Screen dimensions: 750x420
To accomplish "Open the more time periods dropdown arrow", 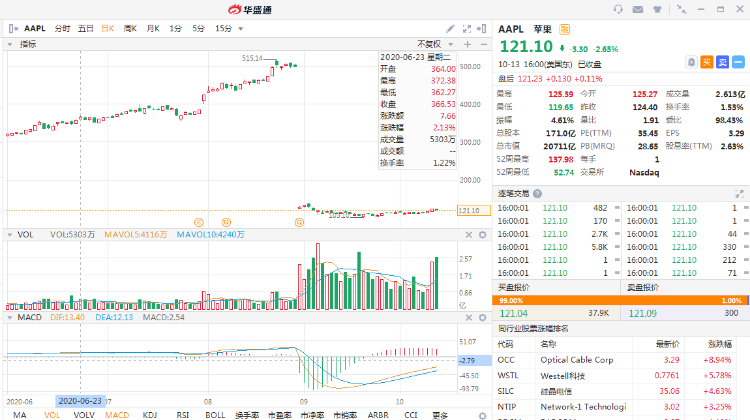I will point(241,29).
